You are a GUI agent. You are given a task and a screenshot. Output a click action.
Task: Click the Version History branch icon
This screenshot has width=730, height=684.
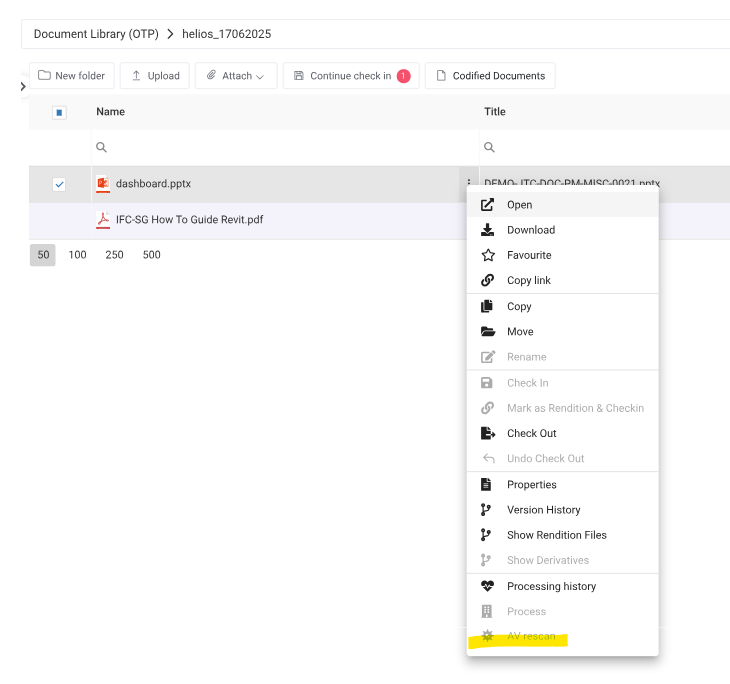tap(487, 510)
